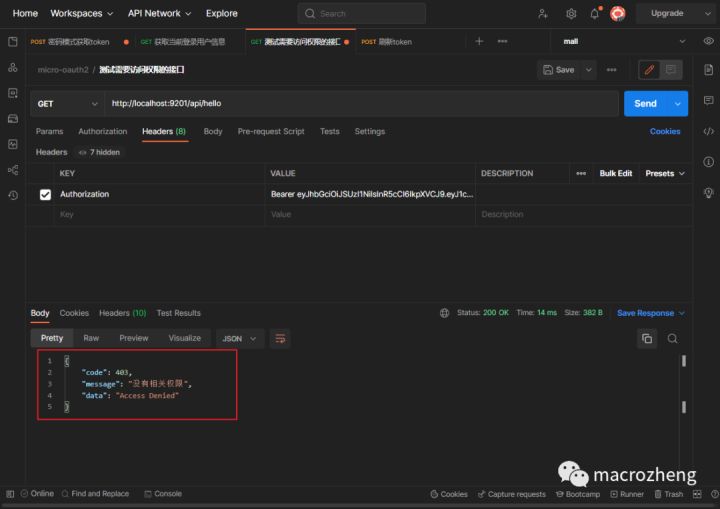The height and width of the screenshot is (509, 720).
Task: Uncheck the Authorization header checkbox
Action: (45, 194)
